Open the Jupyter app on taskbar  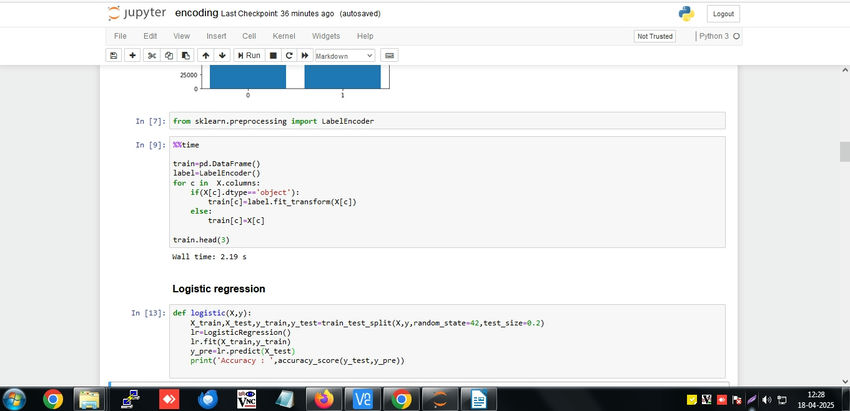point(440,400)
